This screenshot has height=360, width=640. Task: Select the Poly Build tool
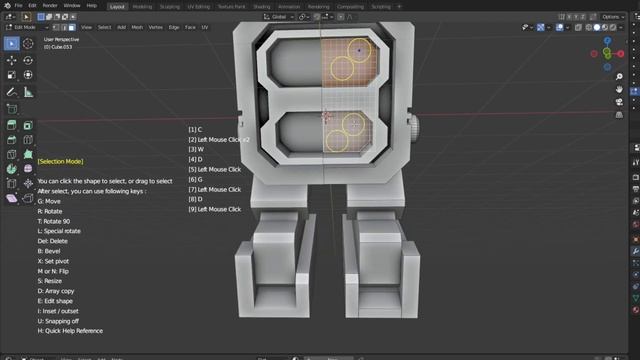point(28,154)
